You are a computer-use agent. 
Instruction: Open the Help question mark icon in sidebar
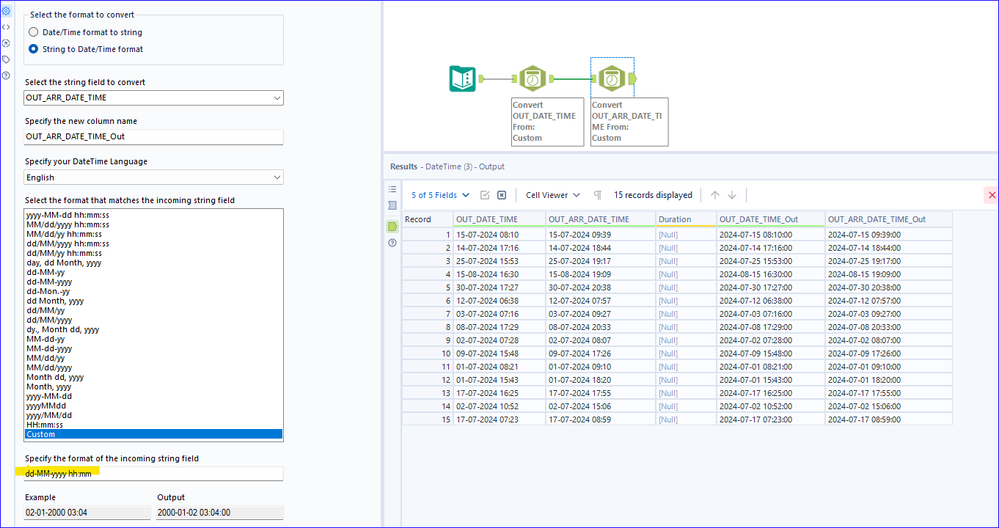point(6,76)
